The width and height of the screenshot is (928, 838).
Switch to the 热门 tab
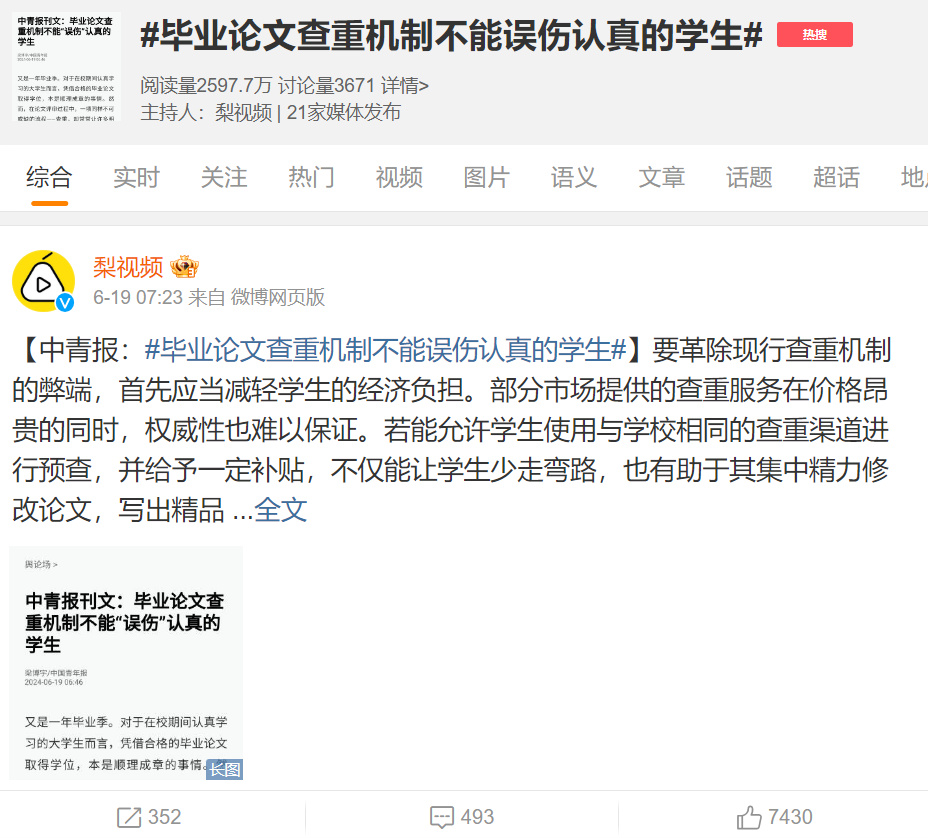[x=311, y=178]
